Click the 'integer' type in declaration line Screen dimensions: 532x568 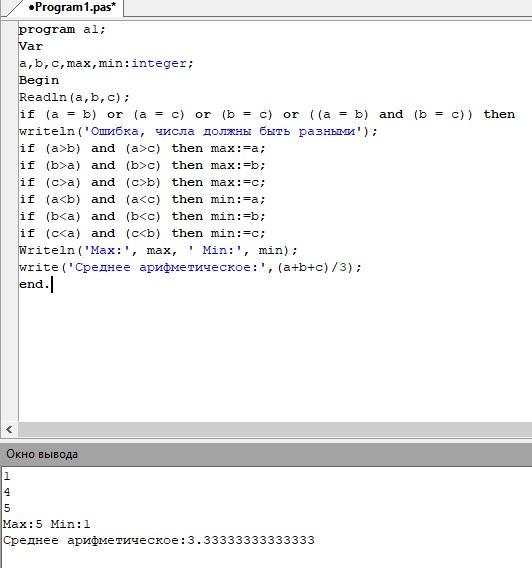158,63
